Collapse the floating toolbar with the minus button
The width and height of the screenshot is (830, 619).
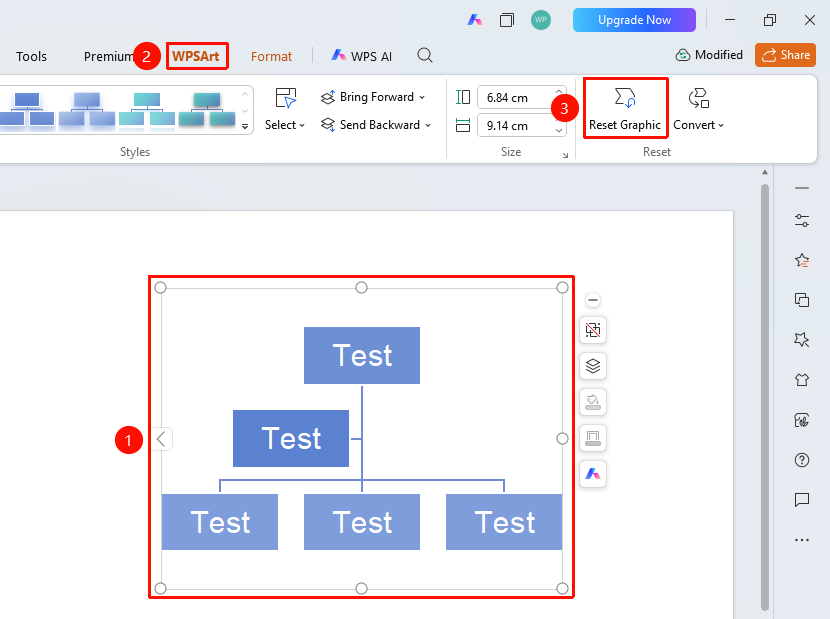click(593, 300)
